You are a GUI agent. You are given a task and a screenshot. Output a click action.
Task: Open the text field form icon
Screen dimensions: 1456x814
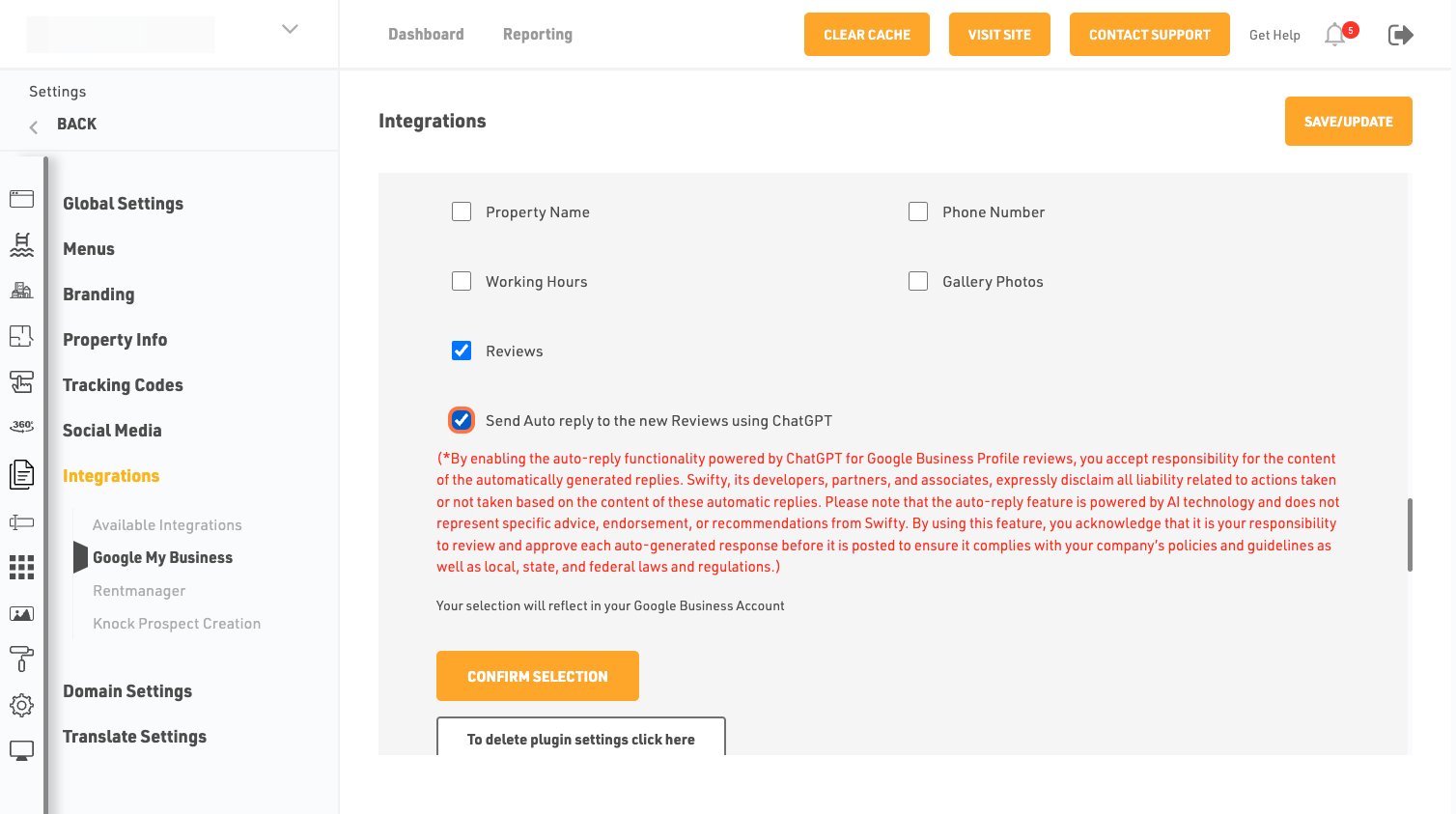point(21,522)
